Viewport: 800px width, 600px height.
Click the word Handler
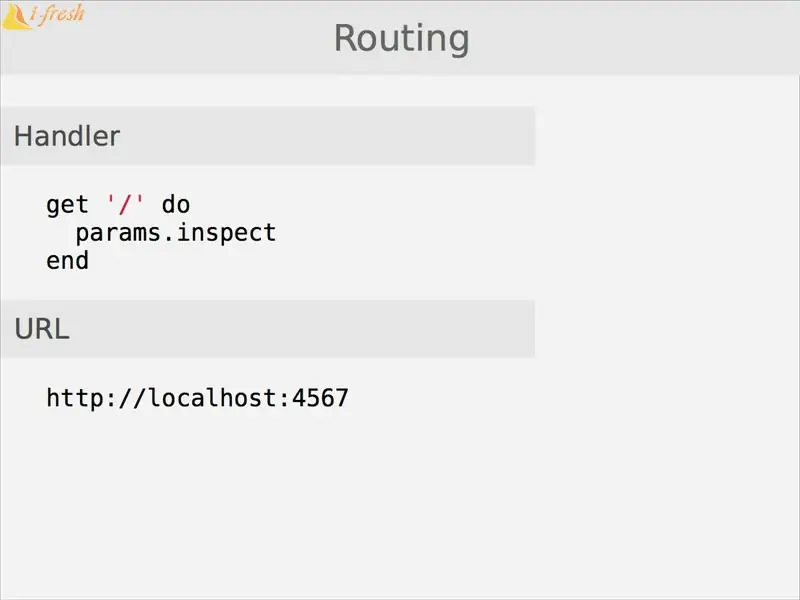click(67, 136)
